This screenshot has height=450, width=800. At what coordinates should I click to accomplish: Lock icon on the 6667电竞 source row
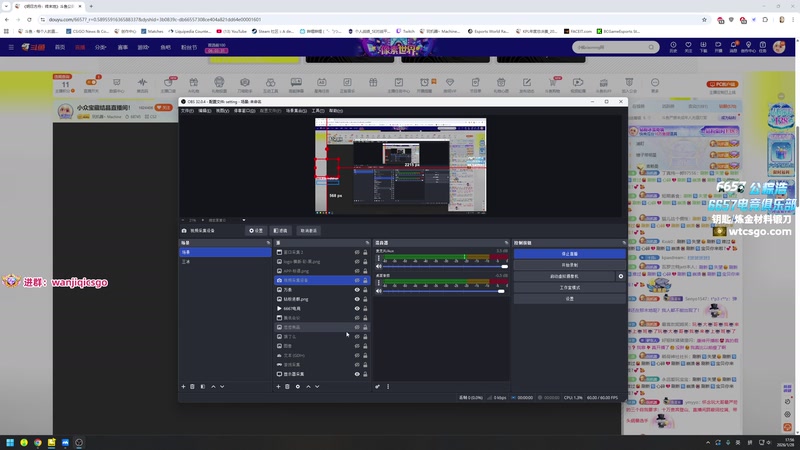pyautogui.click(x=365, y=309)
